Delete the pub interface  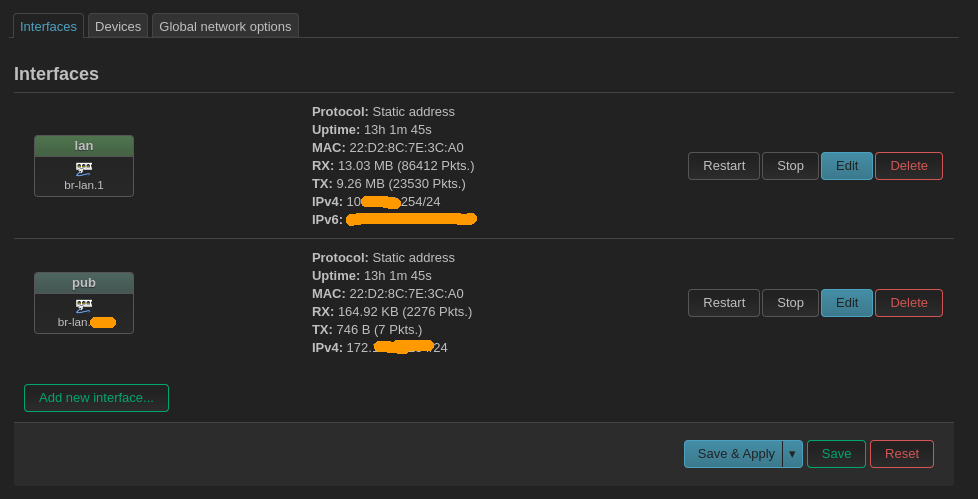tap(909, 303)
